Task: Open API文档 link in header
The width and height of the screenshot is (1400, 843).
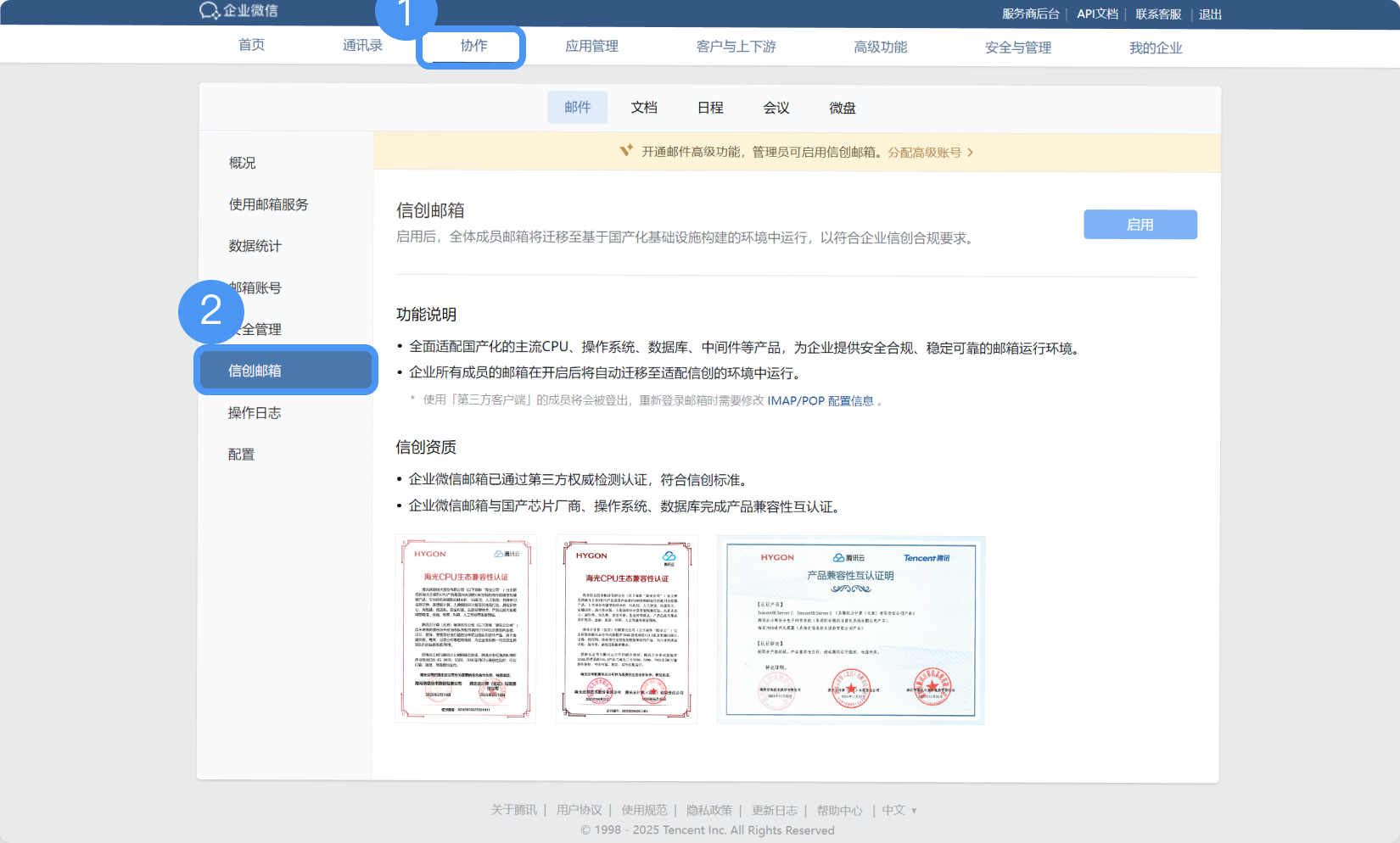Action: 1097,14
